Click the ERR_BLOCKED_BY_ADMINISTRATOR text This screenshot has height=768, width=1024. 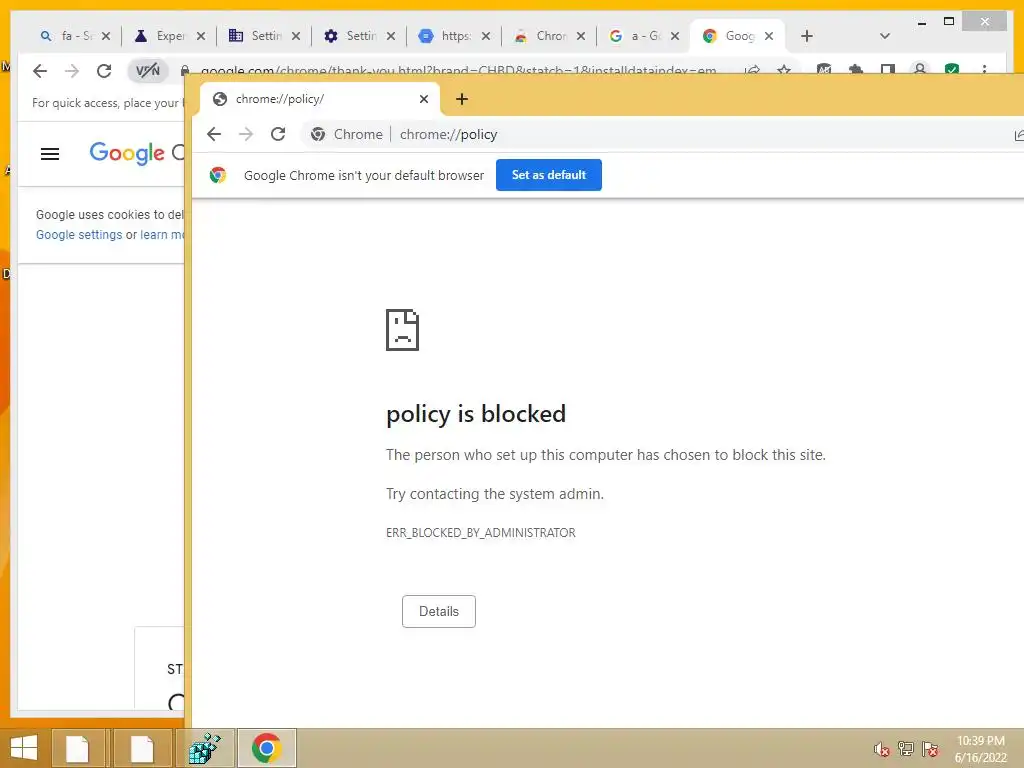click(481, 533)
